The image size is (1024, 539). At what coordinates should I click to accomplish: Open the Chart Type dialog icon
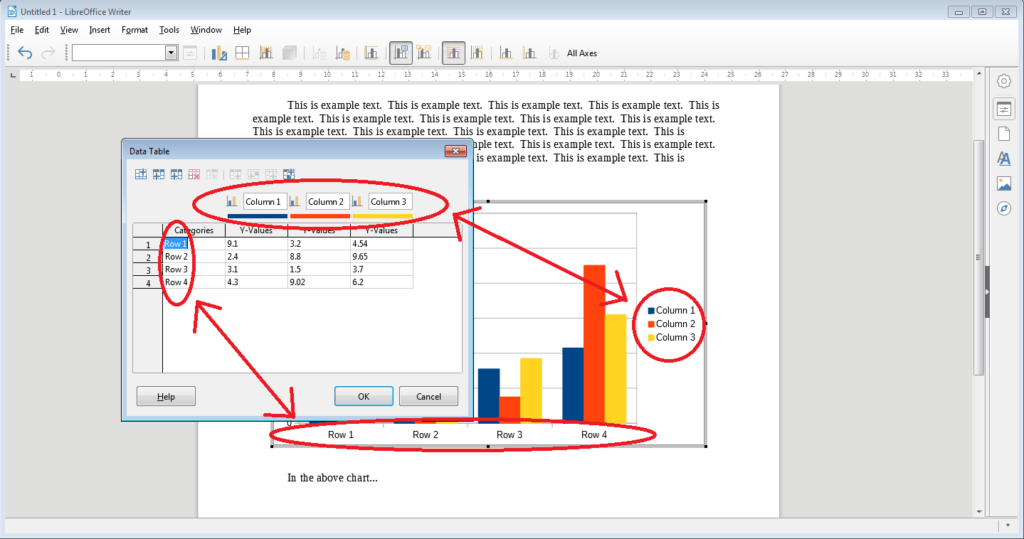[x=219, y=53]
